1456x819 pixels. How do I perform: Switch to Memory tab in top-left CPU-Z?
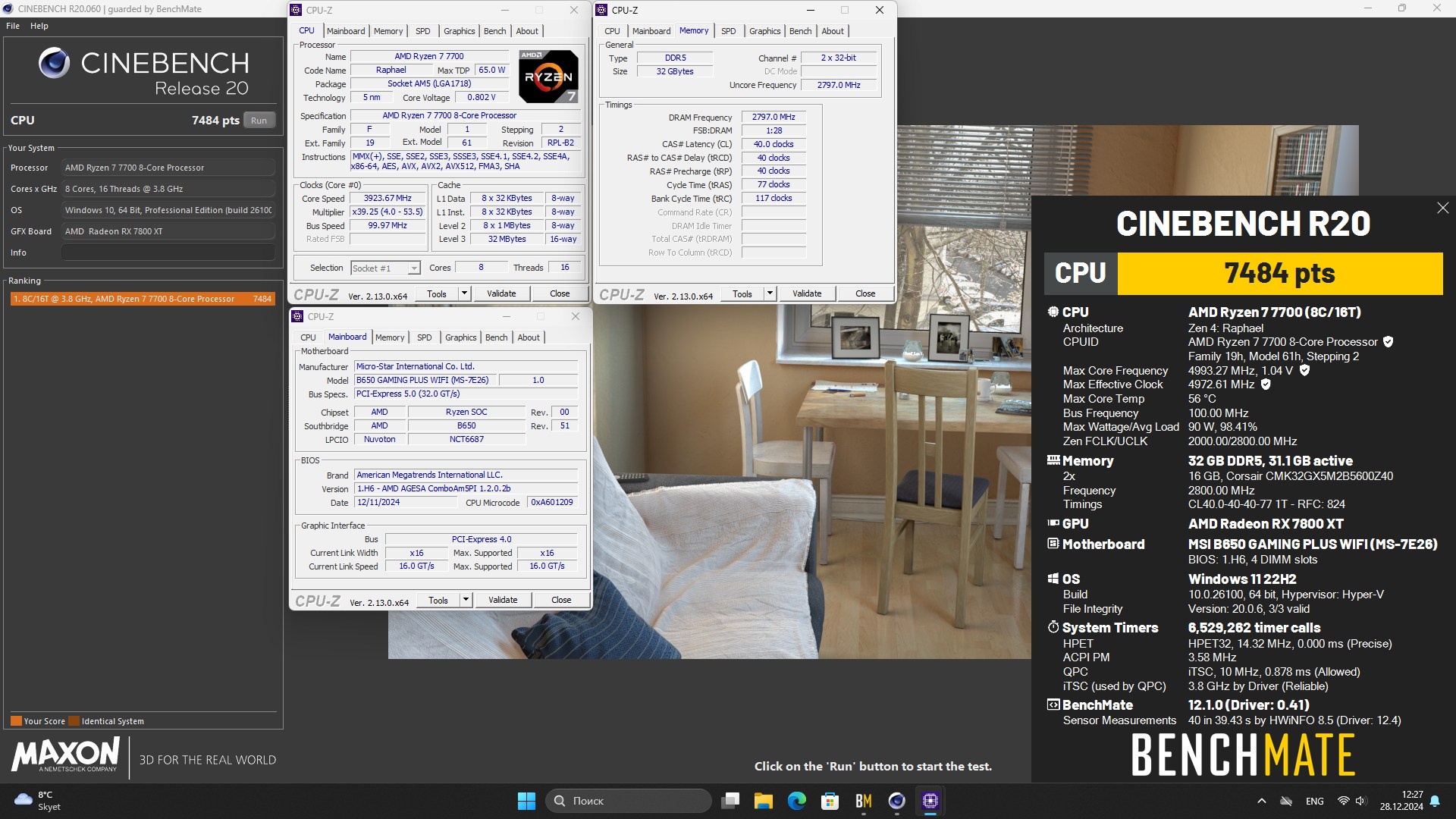[x=388, y=31]
